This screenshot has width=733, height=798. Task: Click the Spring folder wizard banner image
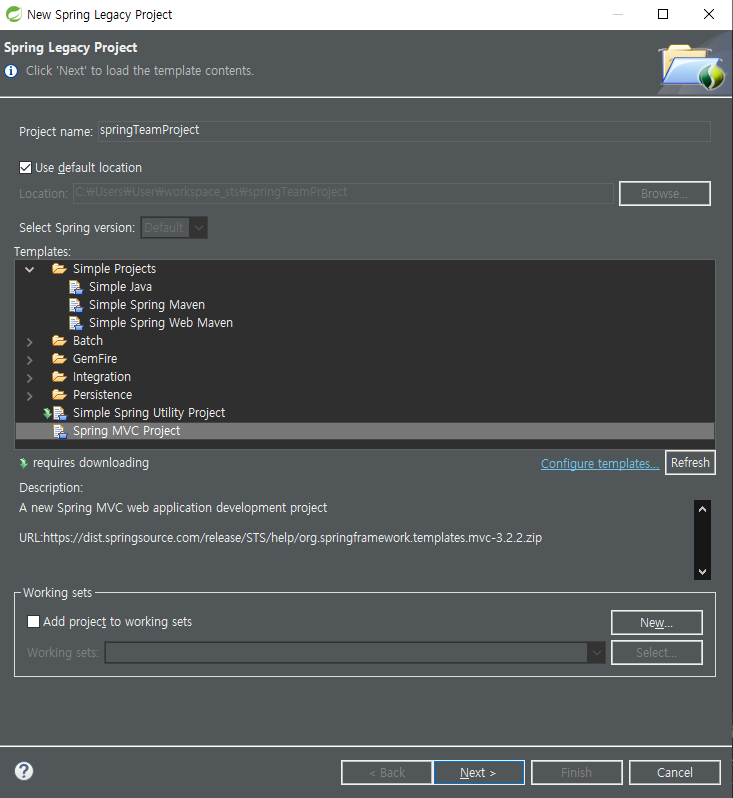[692, 66]
